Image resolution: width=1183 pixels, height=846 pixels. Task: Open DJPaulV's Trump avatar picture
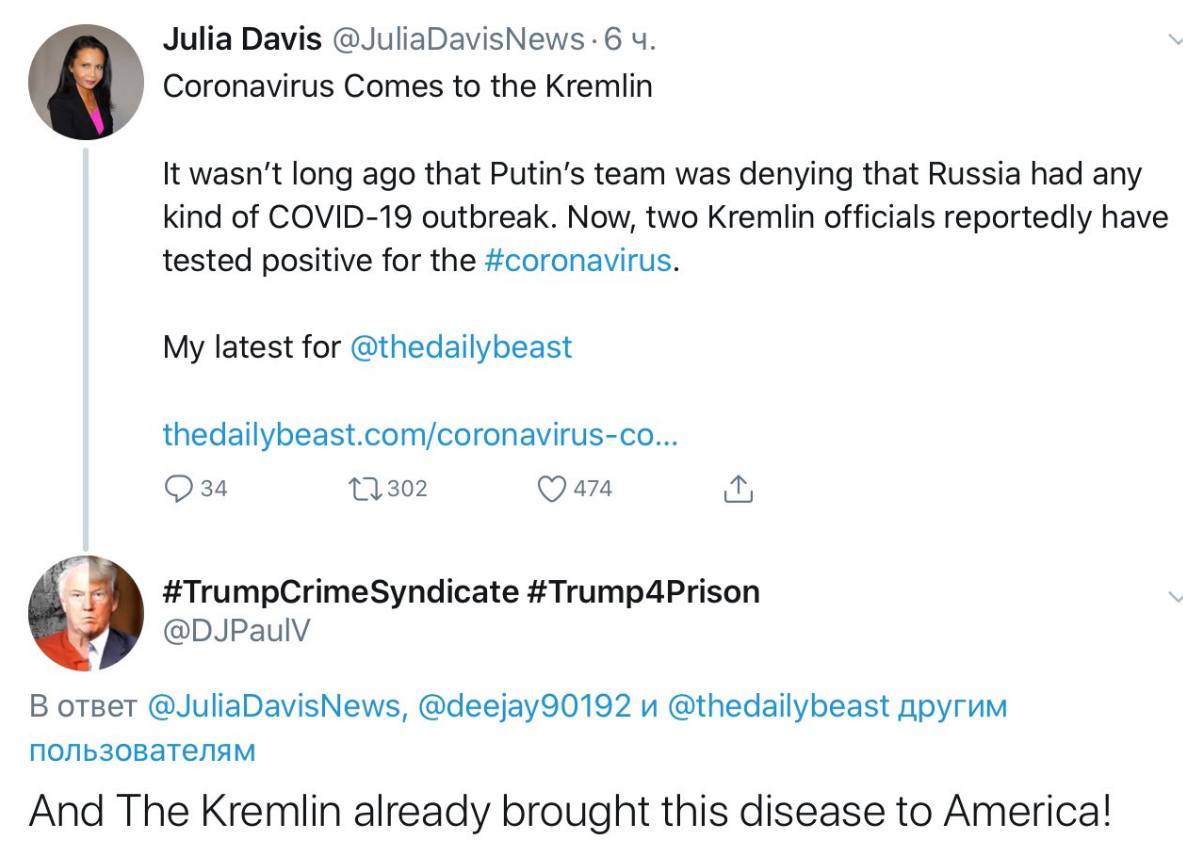pos(85,613)
